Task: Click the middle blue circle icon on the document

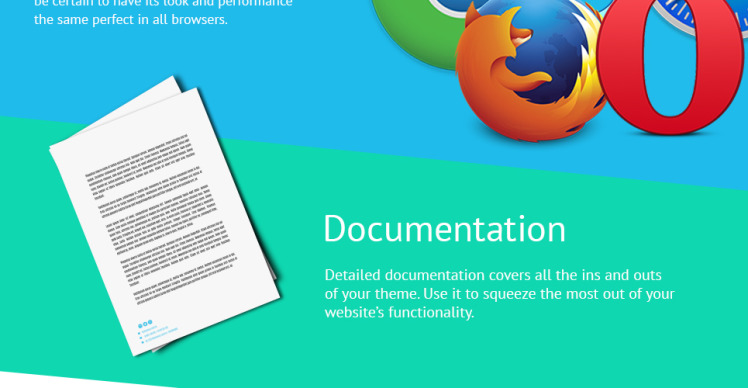Action: (145, 324)
